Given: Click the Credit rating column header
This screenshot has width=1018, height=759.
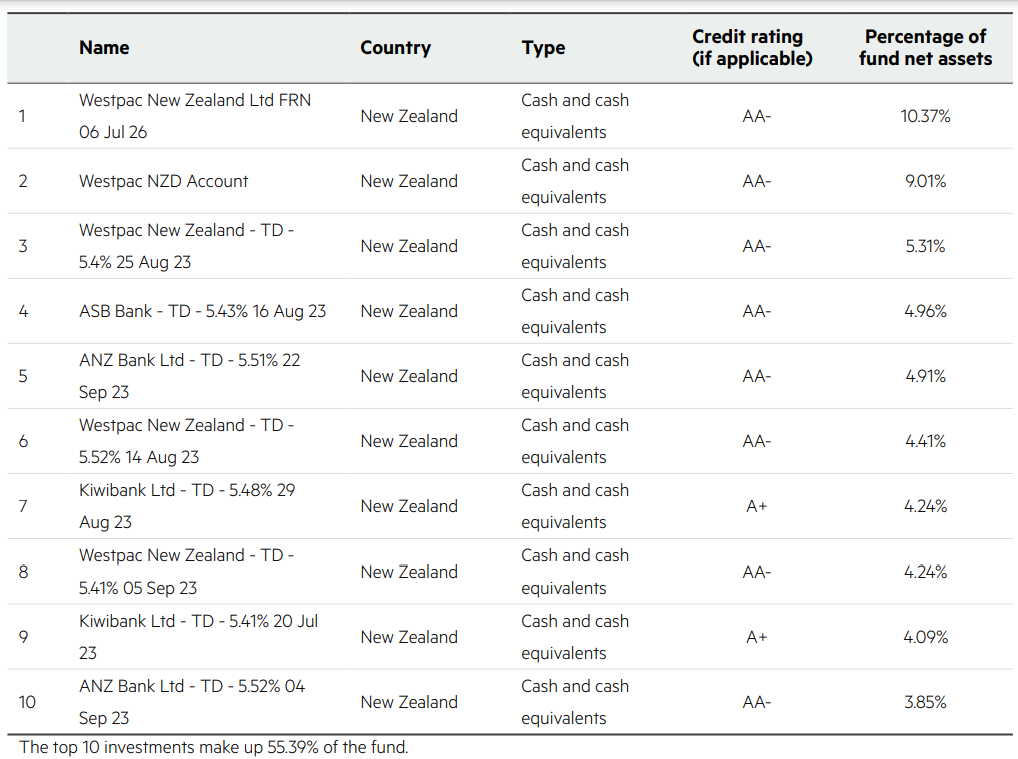Looking at the screenshot, I should tap(752, 48).
